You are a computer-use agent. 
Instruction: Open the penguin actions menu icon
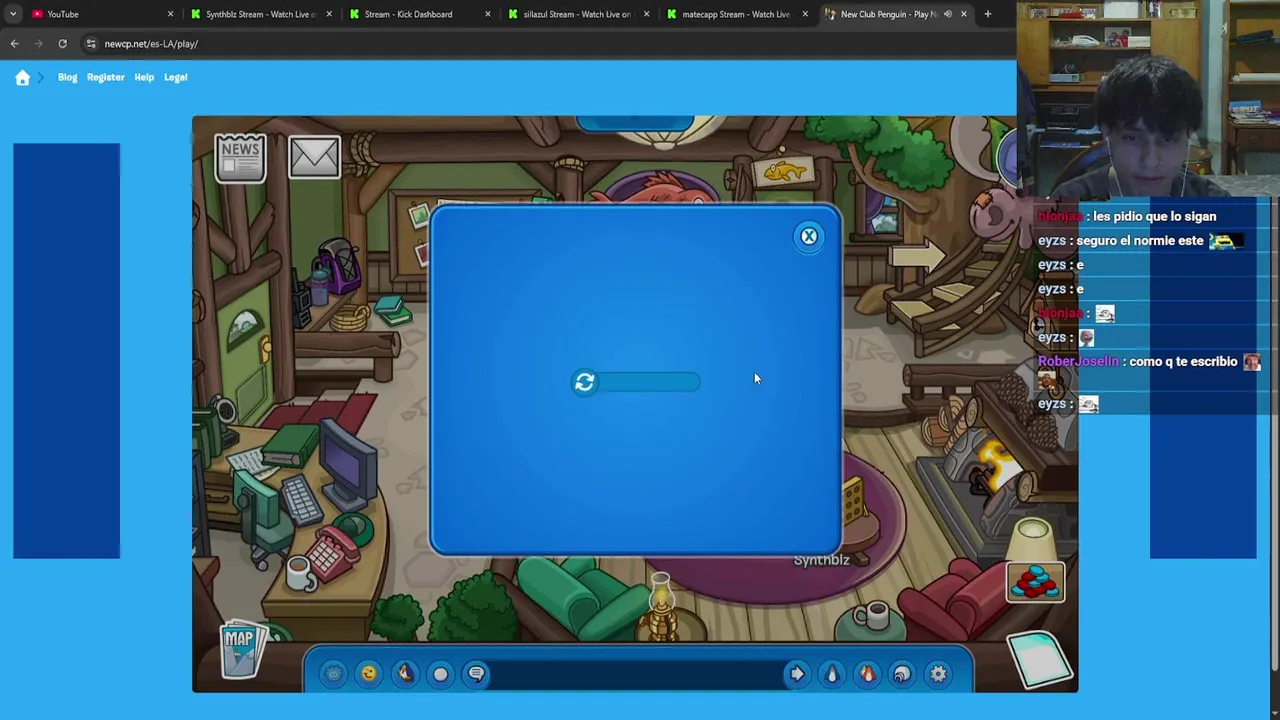405,674
